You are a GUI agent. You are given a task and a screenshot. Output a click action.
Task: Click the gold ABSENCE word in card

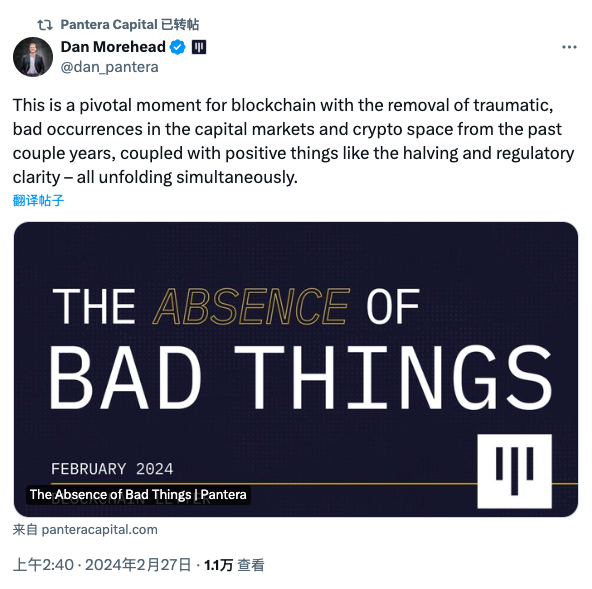point(251,307)
